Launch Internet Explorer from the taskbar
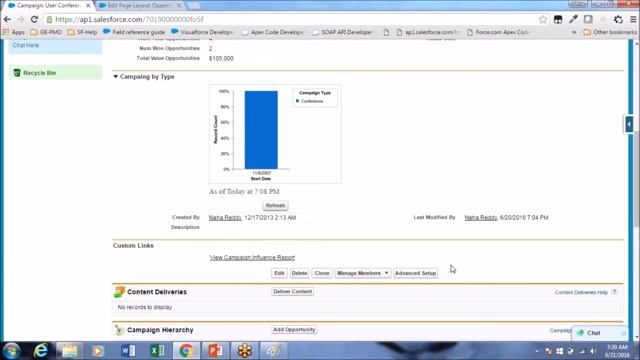The image size is (640, 360). click(40, 351)
